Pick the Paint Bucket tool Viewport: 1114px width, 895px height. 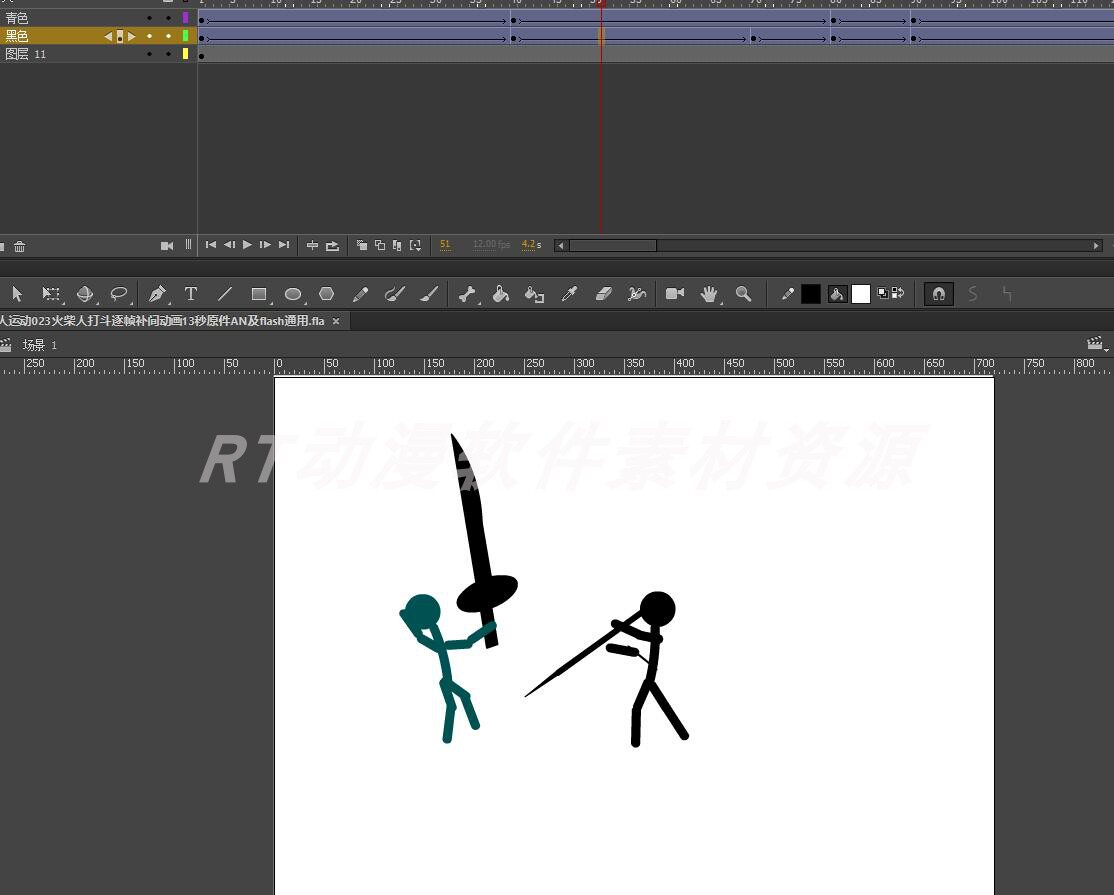coord(501,294)
